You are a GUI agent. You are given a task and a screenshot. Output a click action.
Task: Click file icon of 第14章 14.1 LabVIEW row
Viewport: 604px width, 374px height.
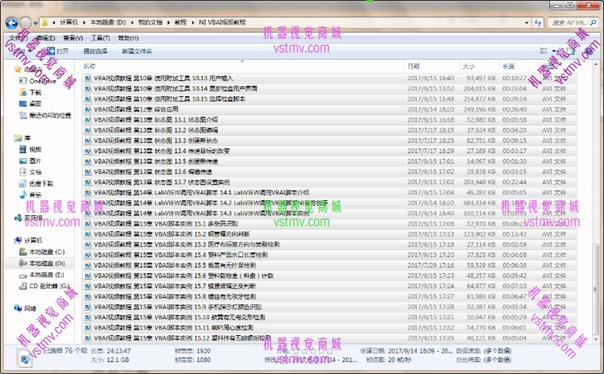[88, 193]
